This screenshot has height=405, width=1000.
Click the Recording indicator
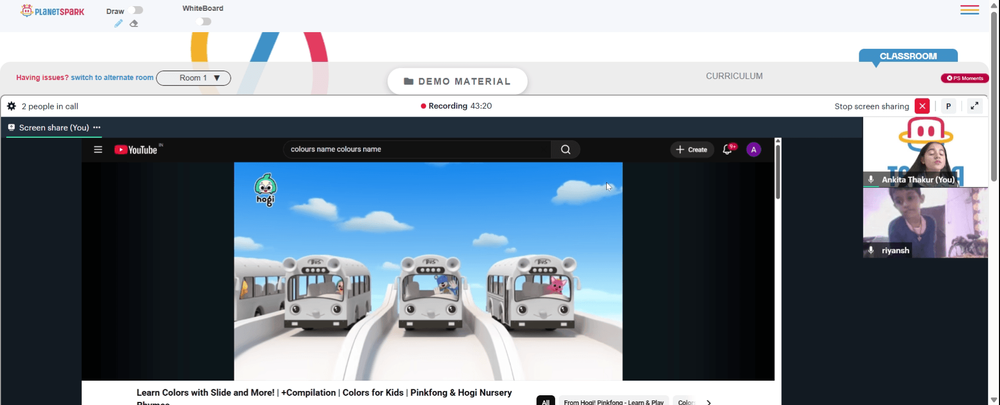point(456,106)
